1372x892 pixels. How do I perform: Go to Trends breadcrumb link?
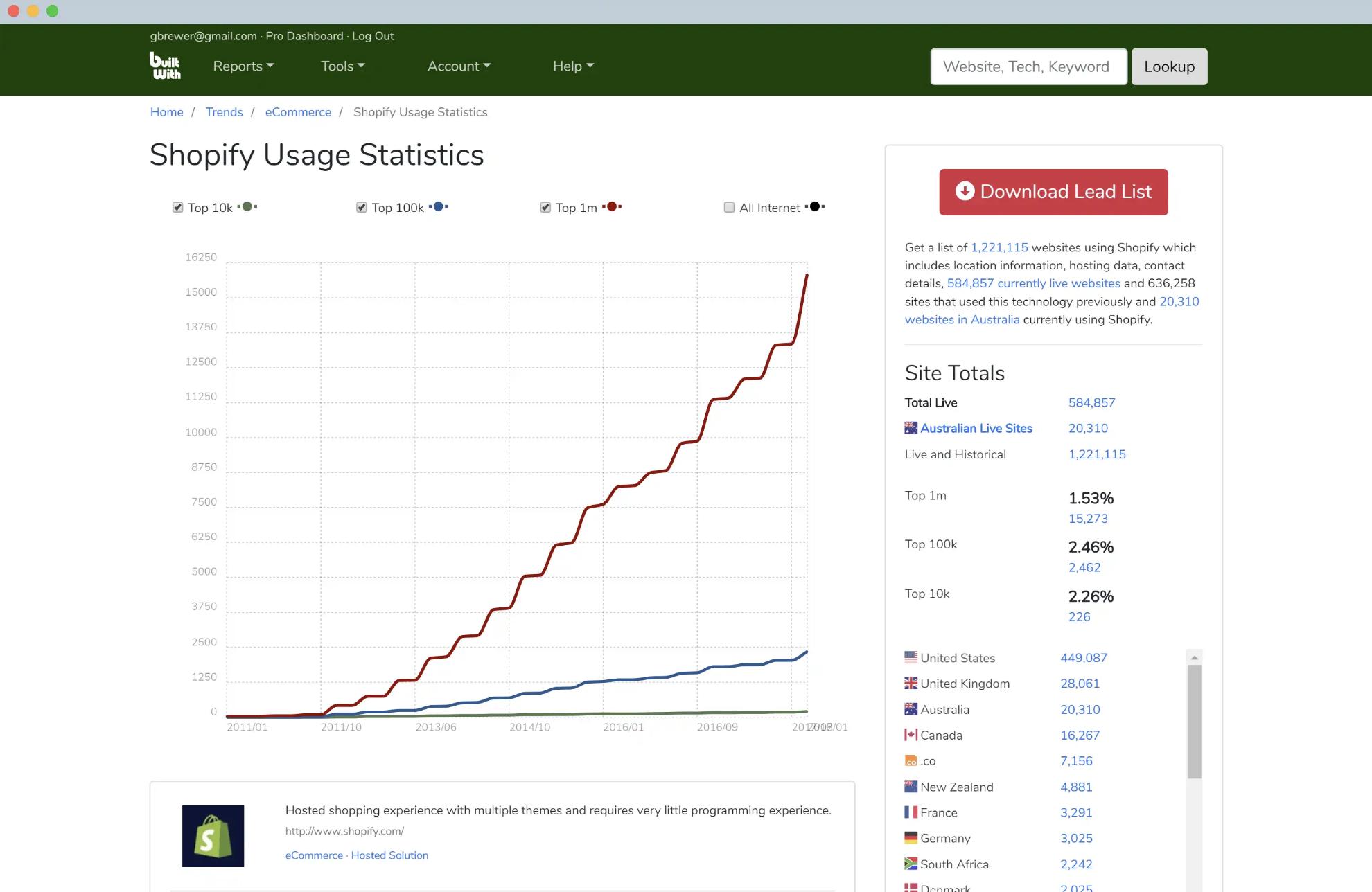point(224,112)
